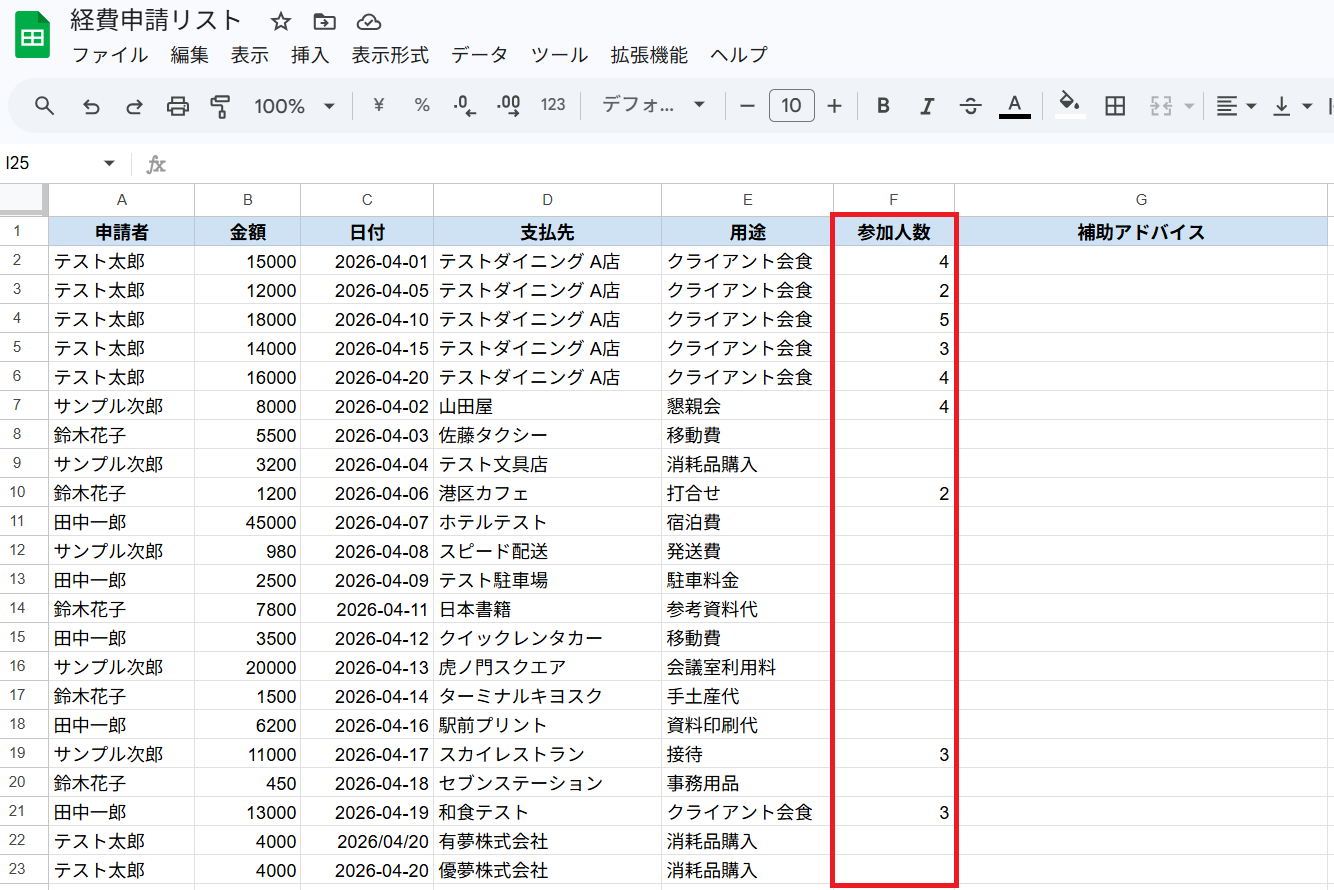Click the select-all corner box
The width and height of the screenshot is (1334, 890).
click(23, 200)
